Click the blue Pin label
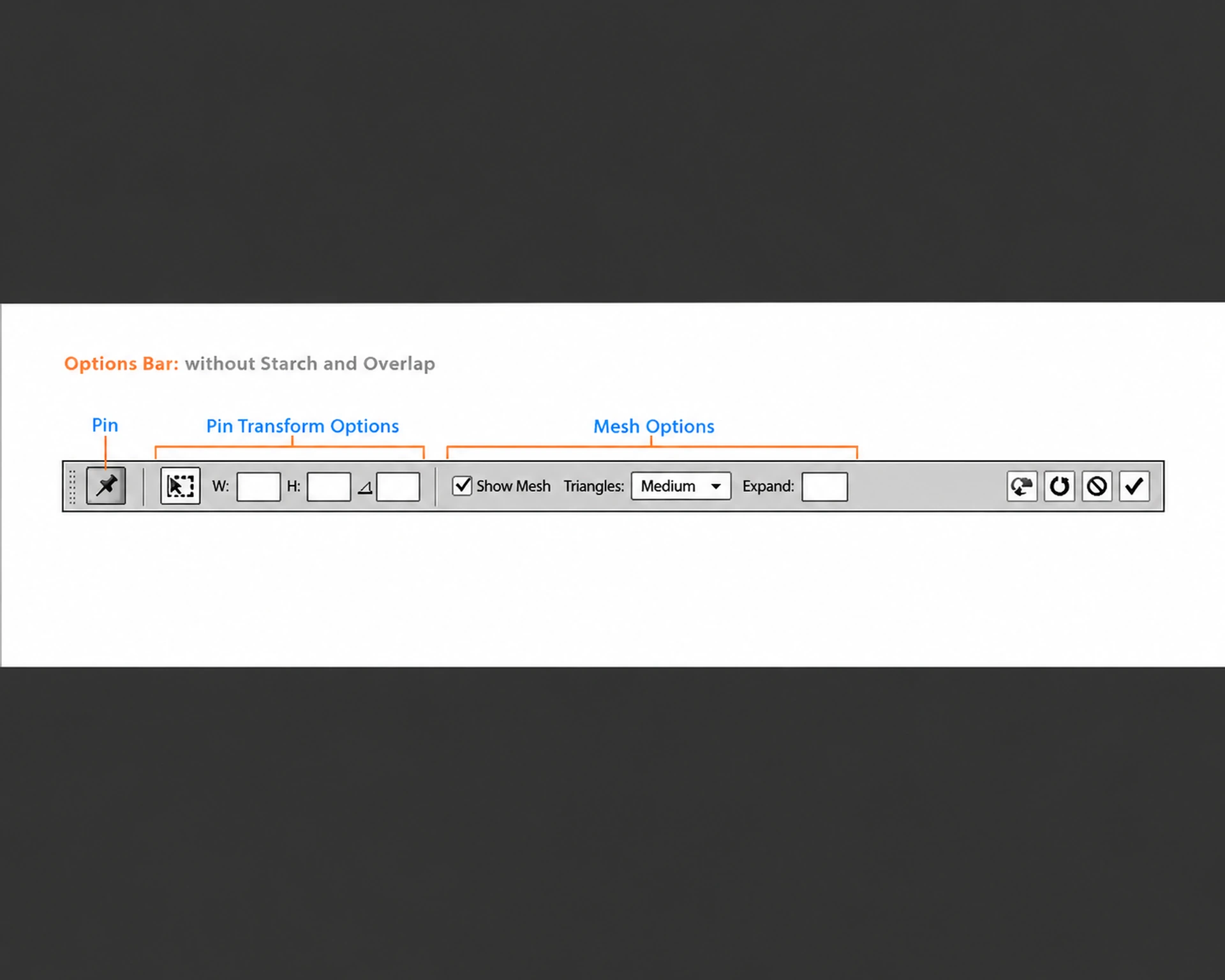This screenshot has width=1225, height=980. click(x=105, y=425)
